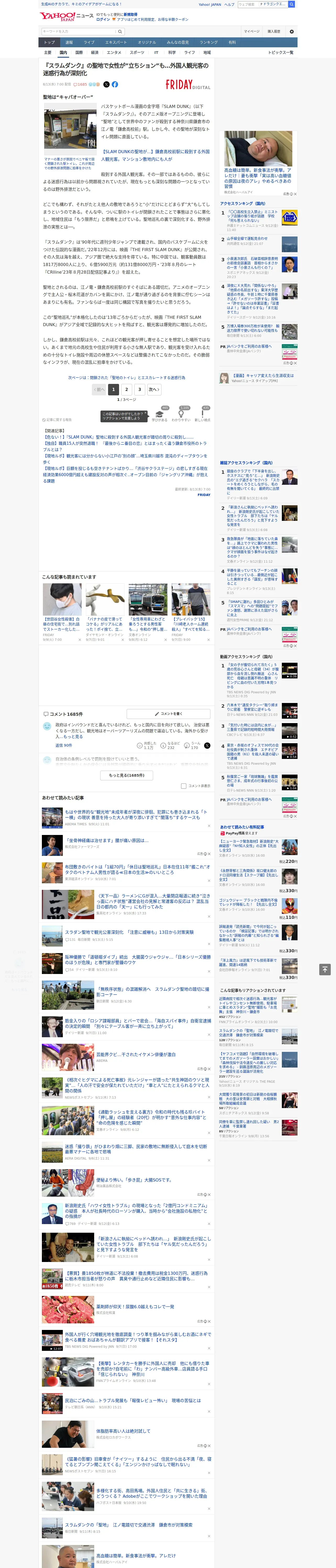Image resolution: width=336 pixels, height=1568 pixels.
Task: Focus the keyword search input field
Action: click(79, 32)
